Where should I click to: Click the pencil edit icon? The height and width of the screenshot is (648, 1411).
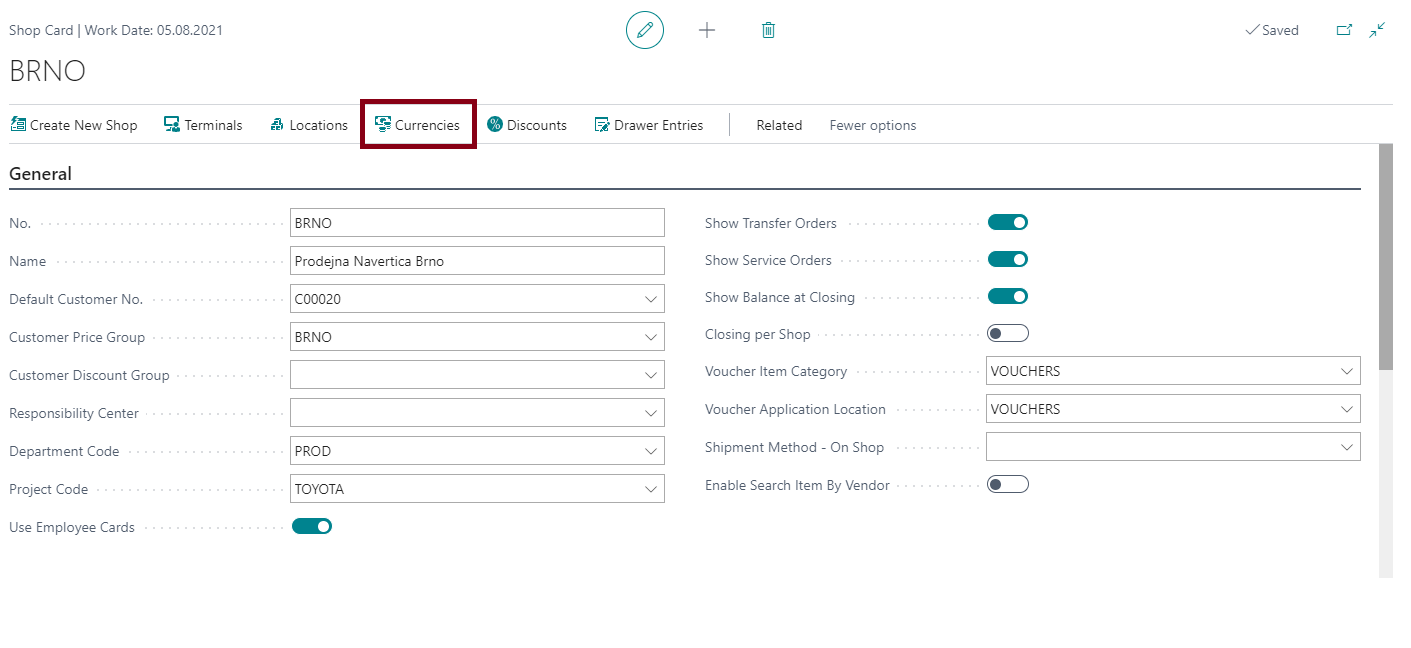(645, 30)
